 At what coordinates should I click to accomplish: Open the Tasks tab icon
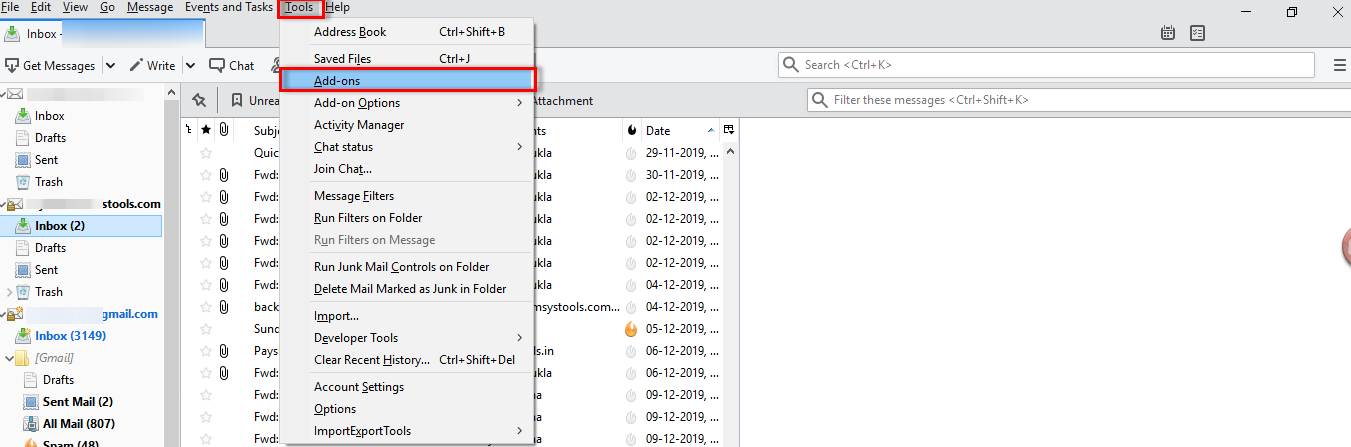[x=1198, y=33]
